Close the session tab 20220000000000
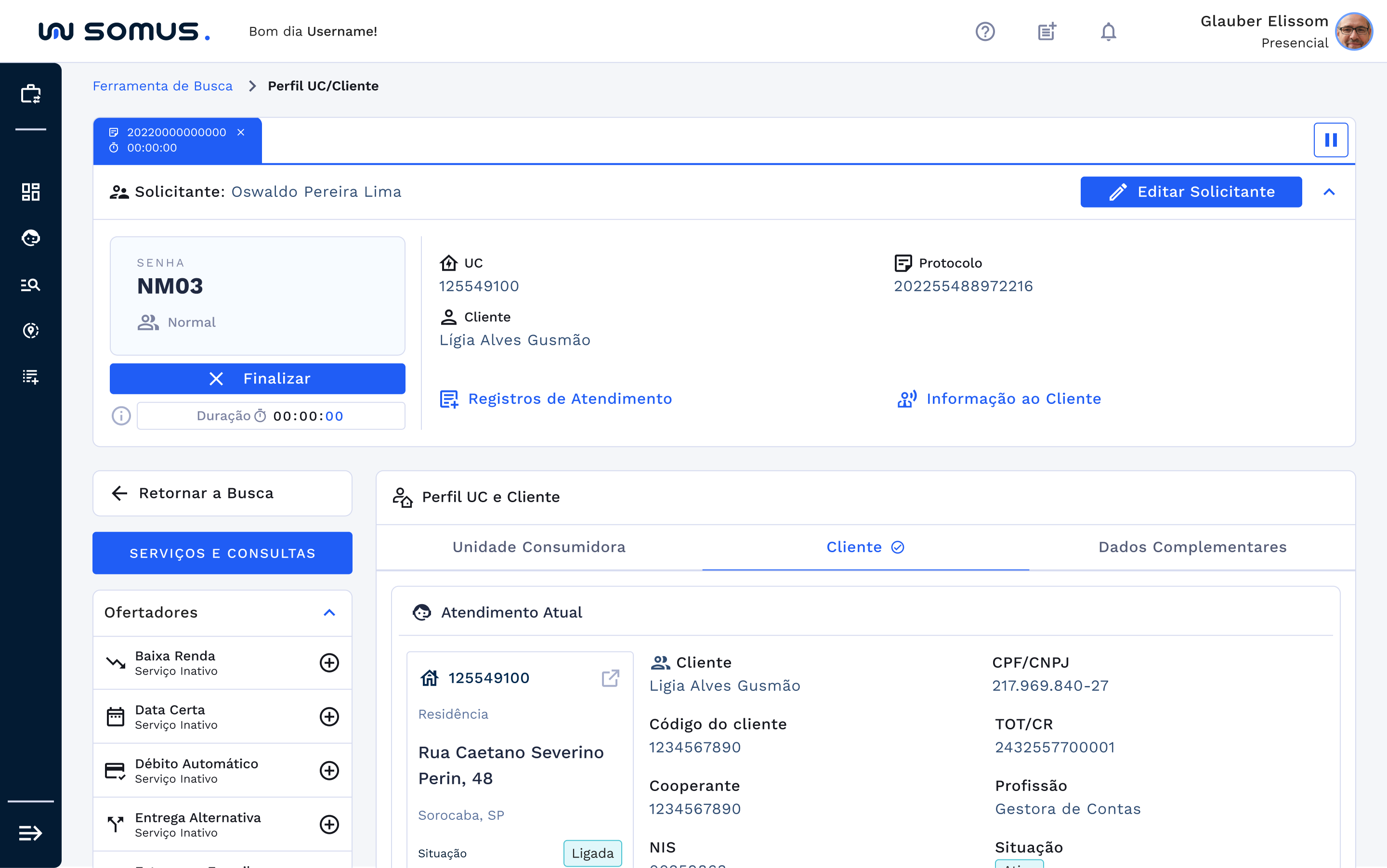Viewport: 1387px width, 868px height. coord(241,131)
